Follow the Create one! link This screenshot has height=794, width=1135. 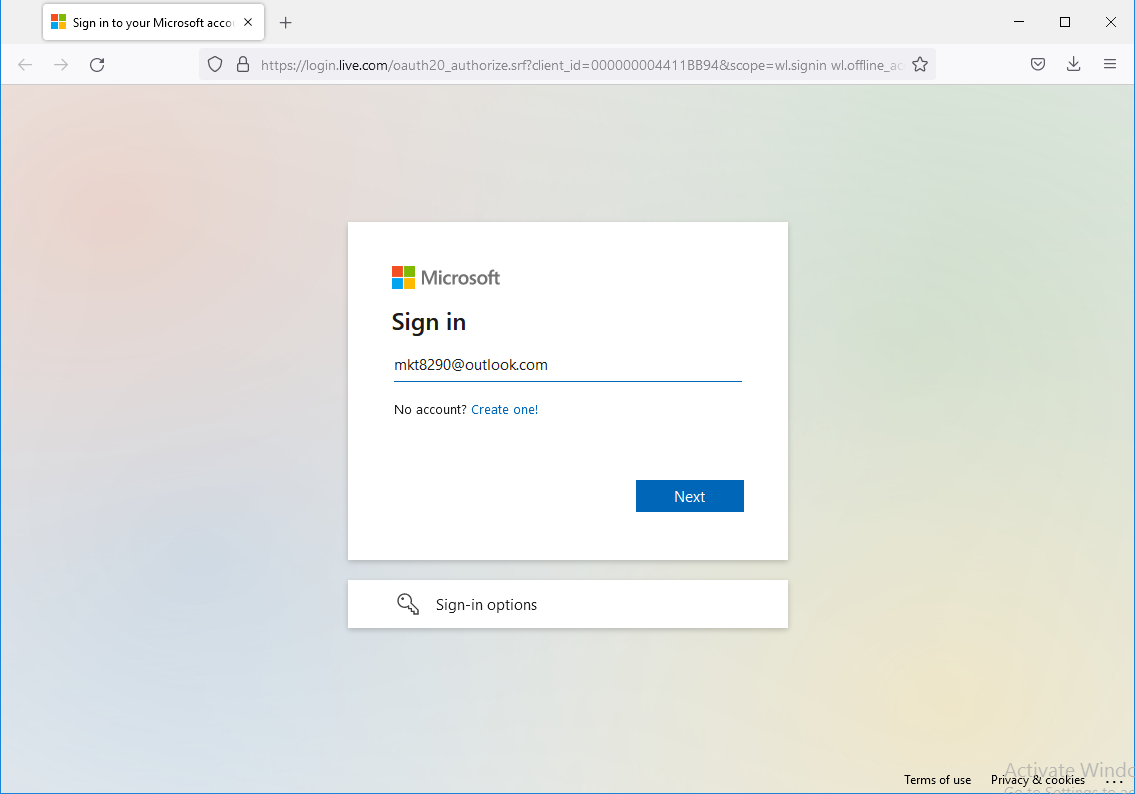(x=505, y=410)
